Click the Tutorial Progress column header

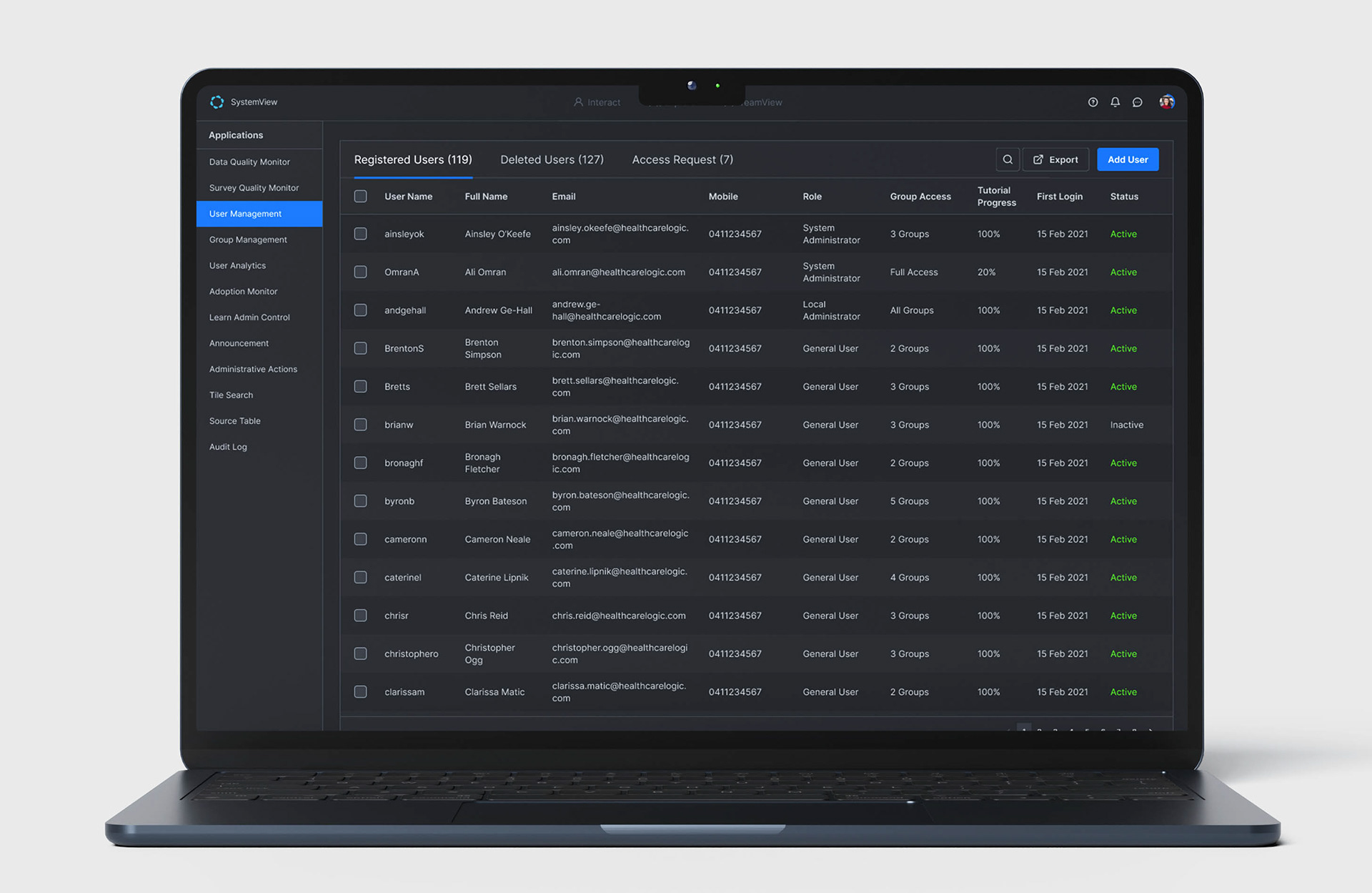click(996, 196)
